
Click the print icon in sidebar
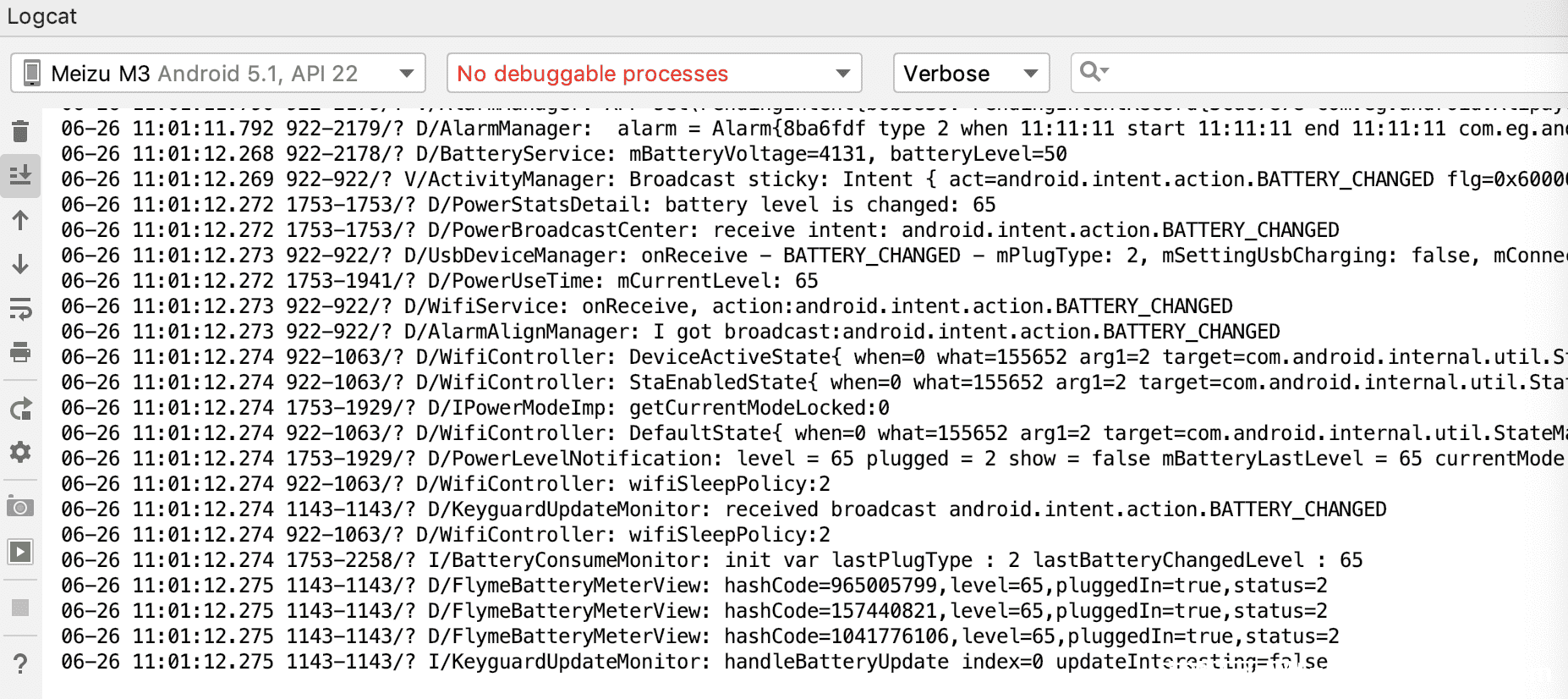point(20,353)
